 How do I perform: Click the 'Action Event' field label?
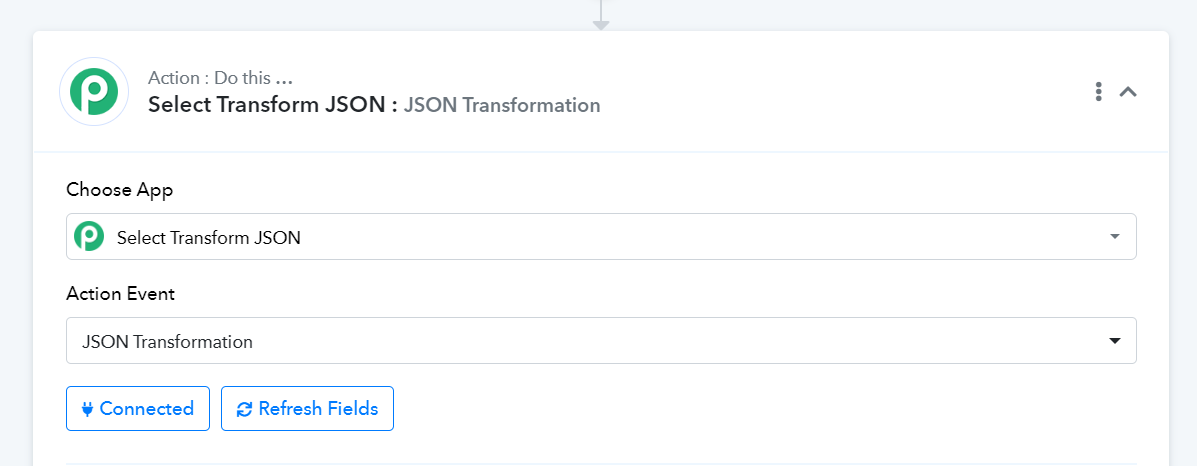(x=121, y=293)
